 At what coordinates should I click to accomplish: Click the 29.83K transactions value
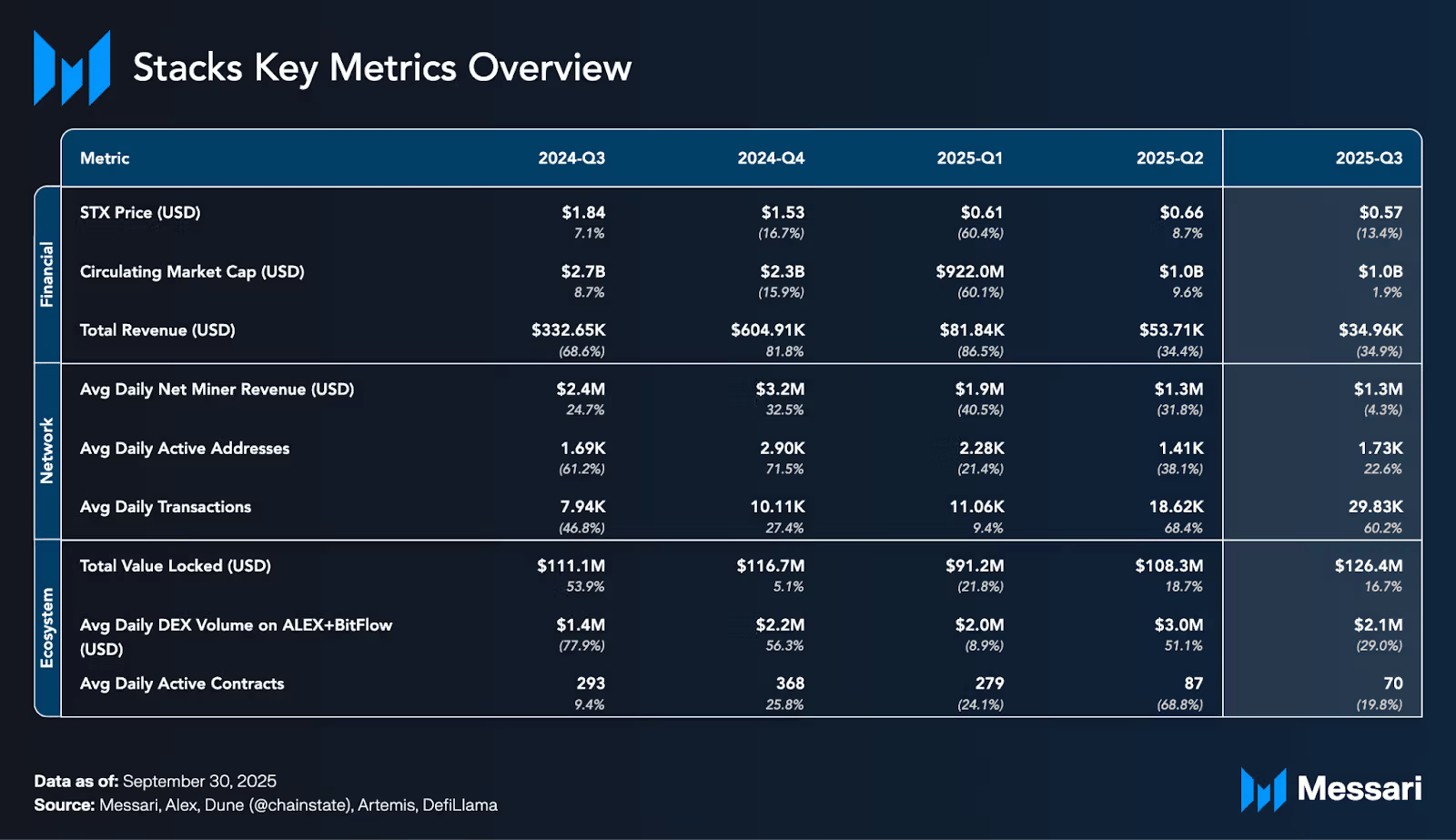point(1375,507)
